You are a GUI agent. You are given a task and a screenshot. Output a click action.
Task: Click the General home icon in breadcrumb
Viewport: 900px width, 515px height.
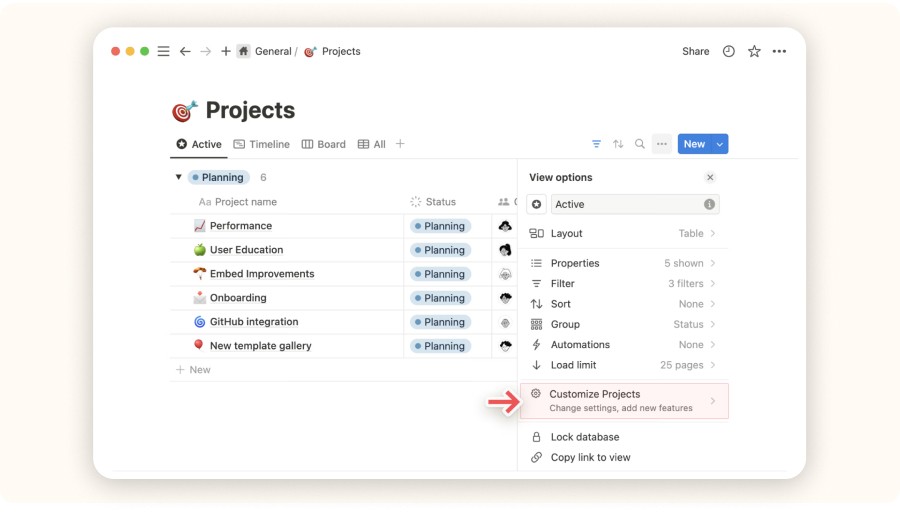coord(243,51)
